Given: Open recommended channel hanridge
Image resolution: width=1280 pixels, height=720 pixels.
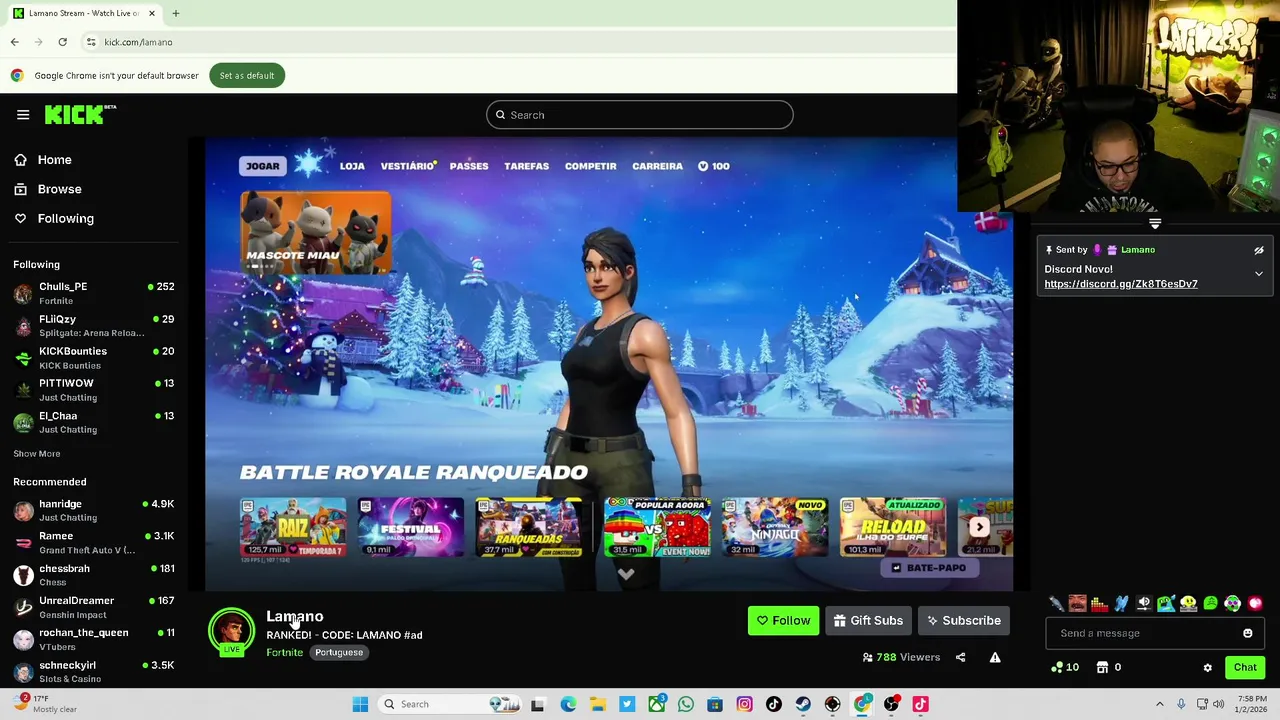Looking at the screenshot, I should tap(94, 510).
